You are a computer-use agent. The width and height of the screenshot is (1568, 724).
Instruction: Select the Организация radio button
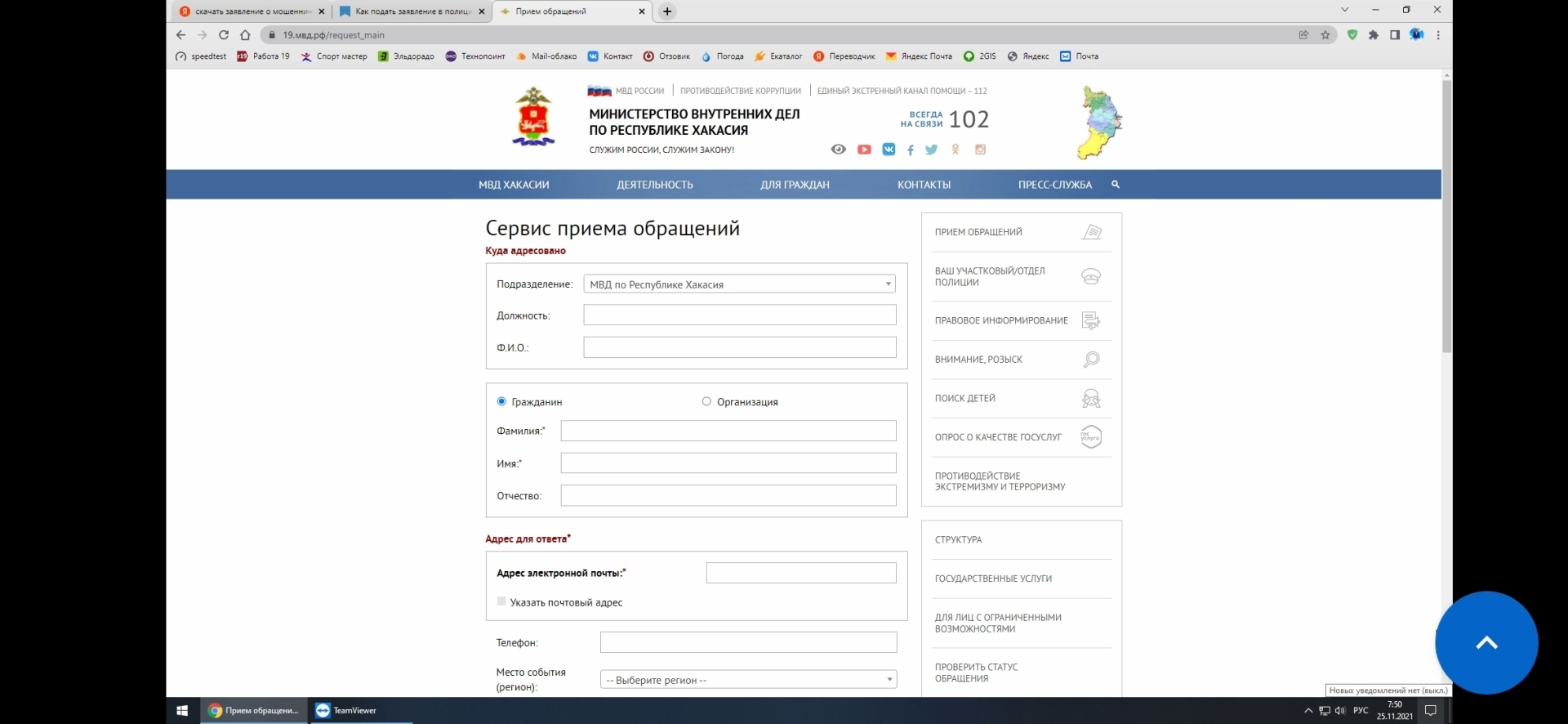(706, 401)
